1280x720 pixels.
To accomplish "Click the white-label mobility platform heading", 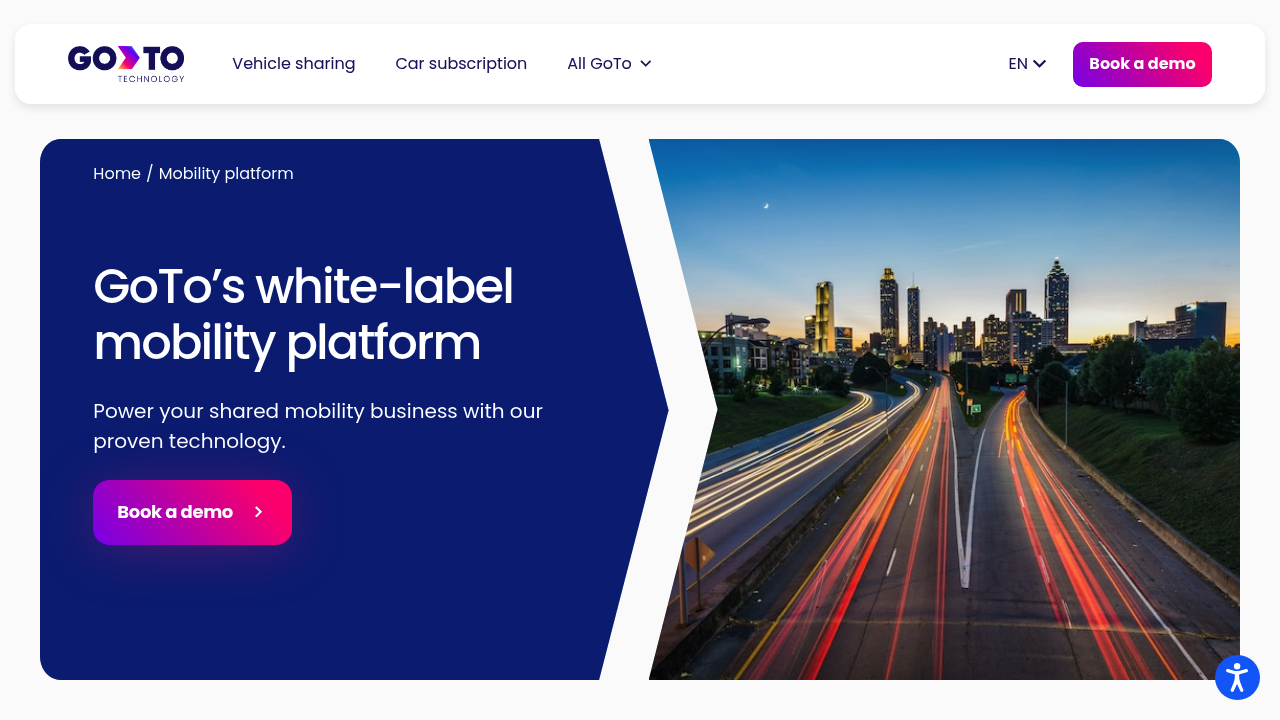I will point(303,315).
